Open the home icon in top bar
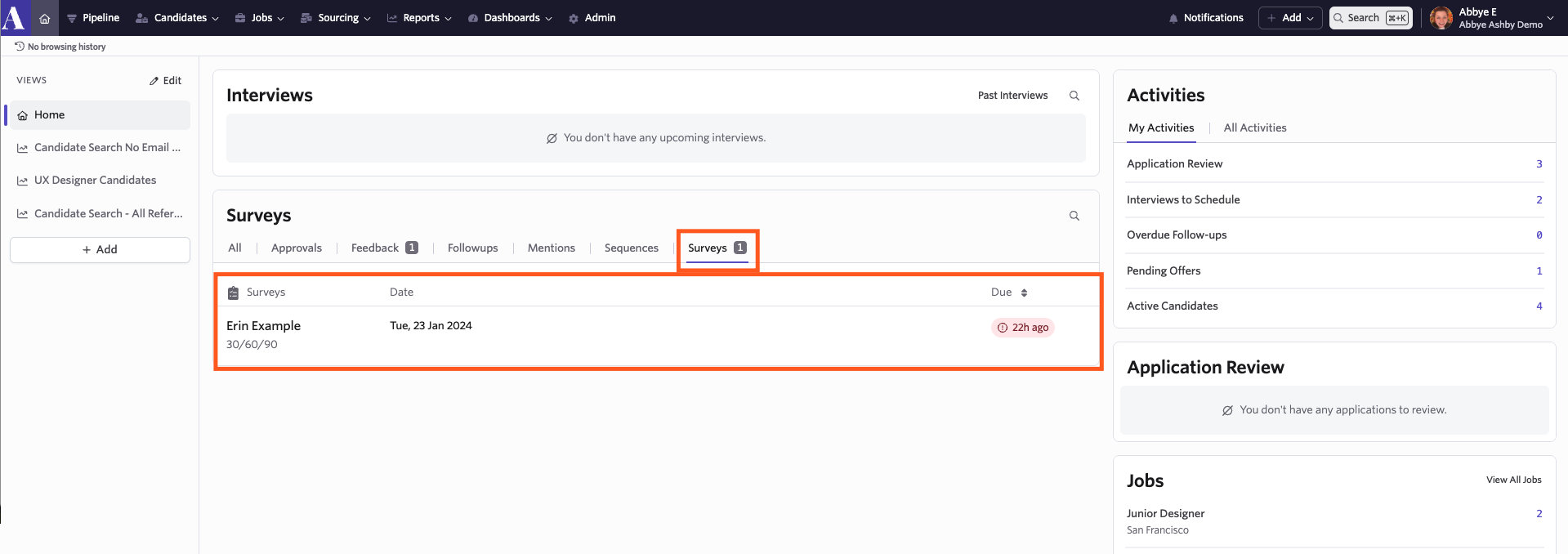Screen dimensions: 1568x554 45,18
